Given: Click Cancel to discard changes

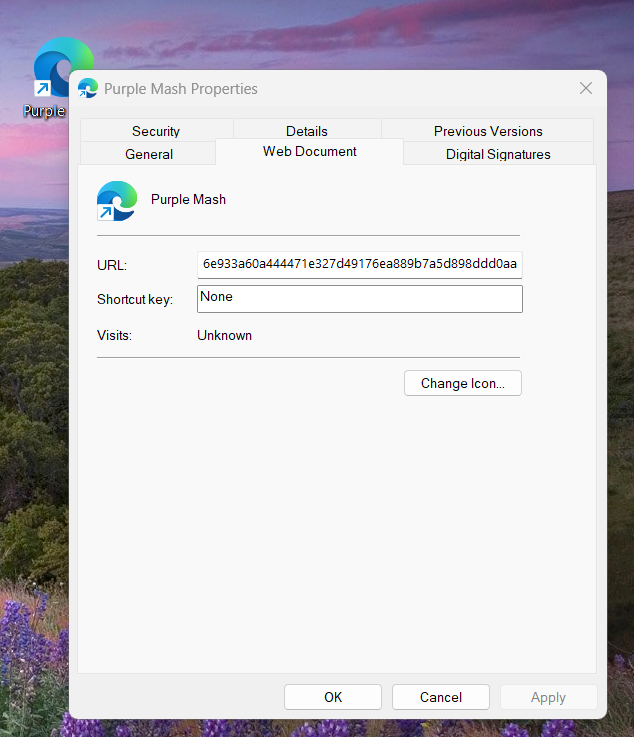Looking at the screenshot, I should pyautogui.click(x=441, y=697).
